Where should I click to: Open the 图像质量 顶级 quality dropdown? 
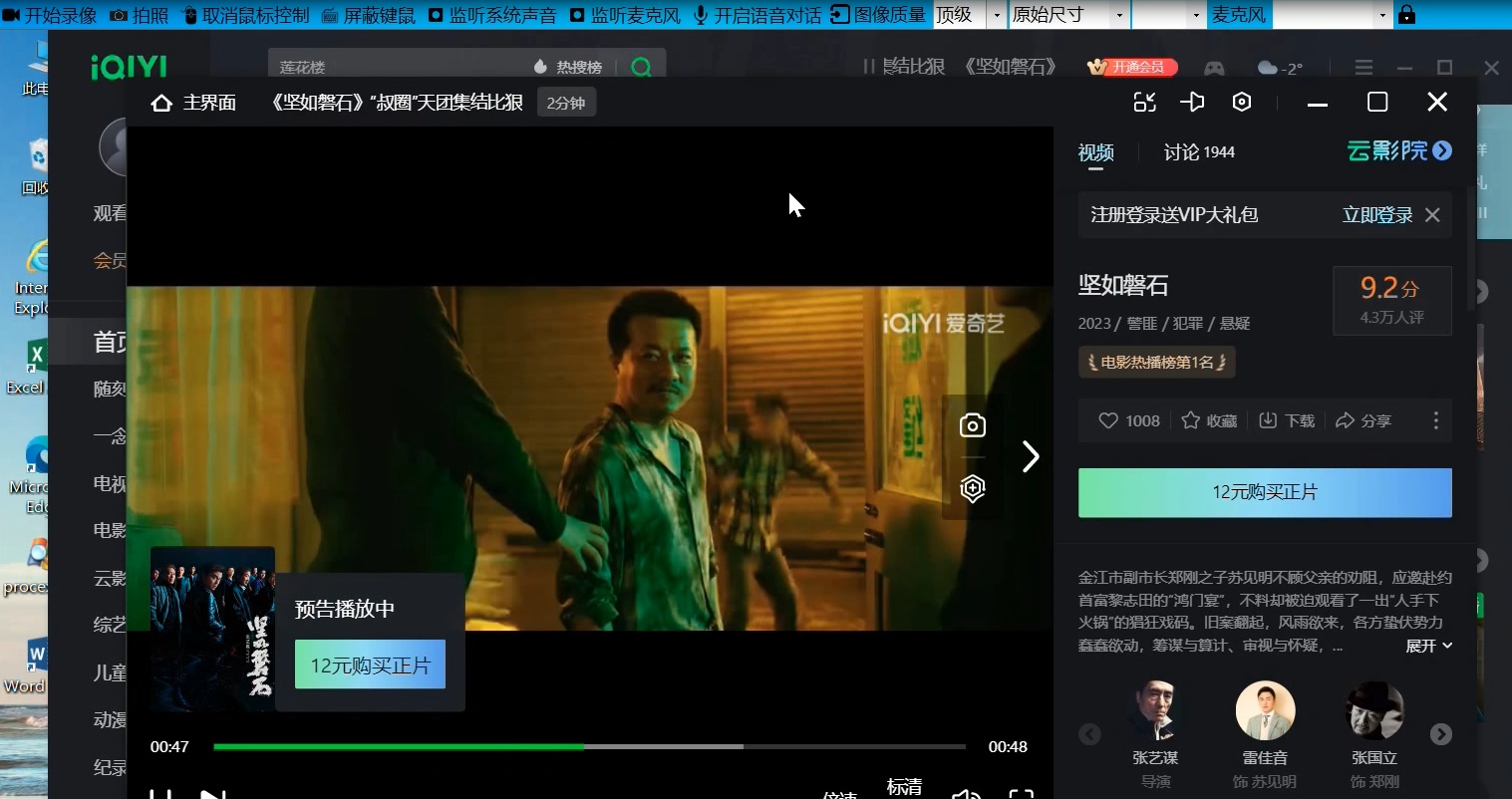tap(995, 15)
